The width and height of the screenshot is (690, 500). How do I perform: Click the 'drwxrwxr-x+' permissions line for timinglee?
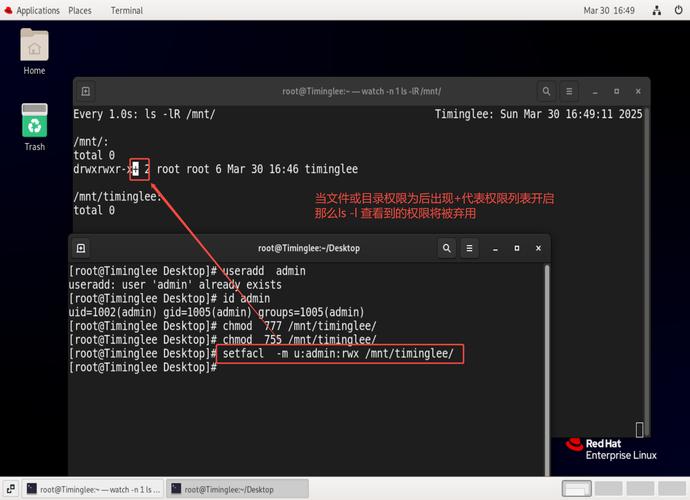tap(216, 169)
